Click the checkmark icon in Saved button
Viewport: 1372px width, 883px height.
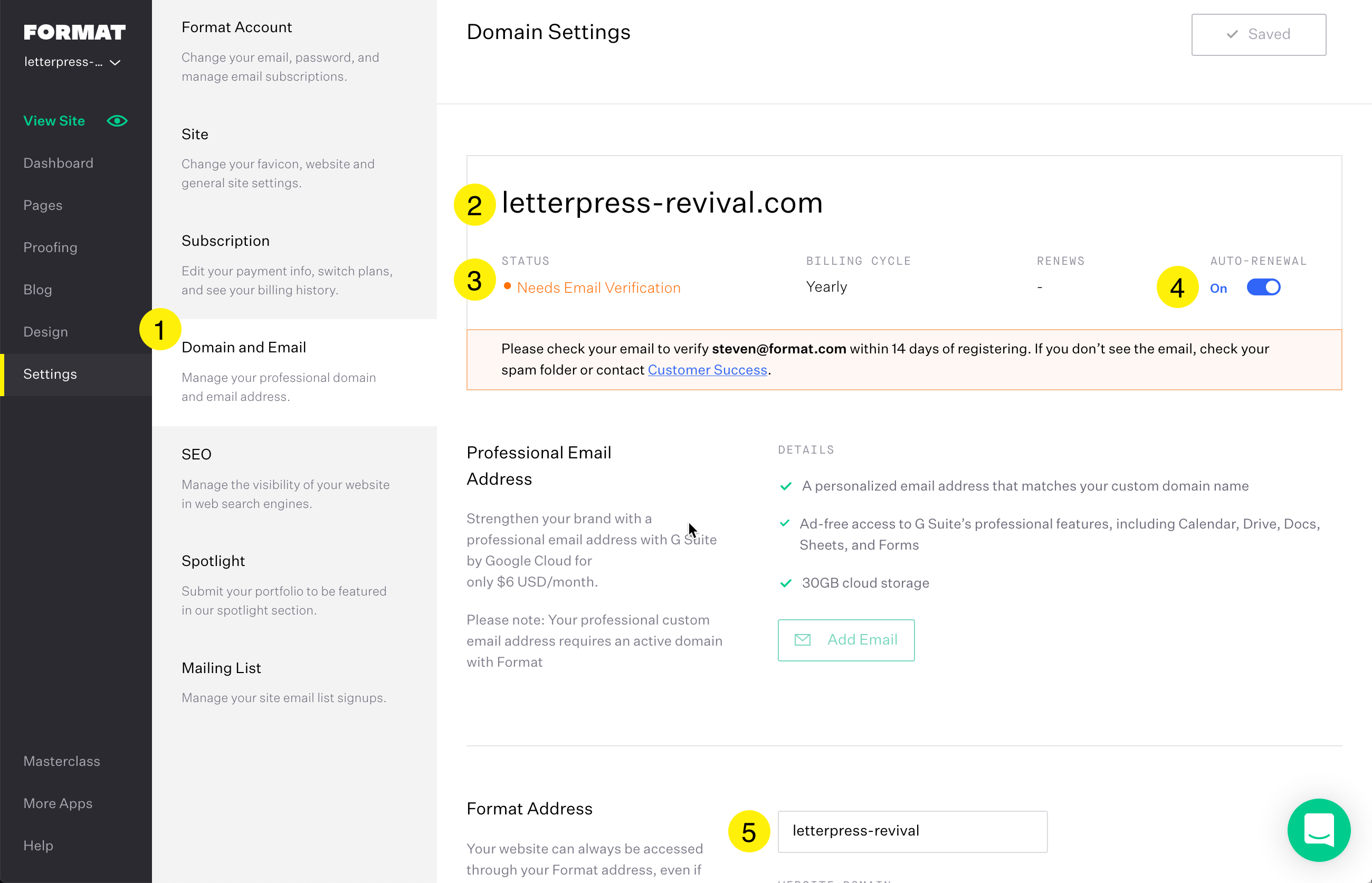1232,34
